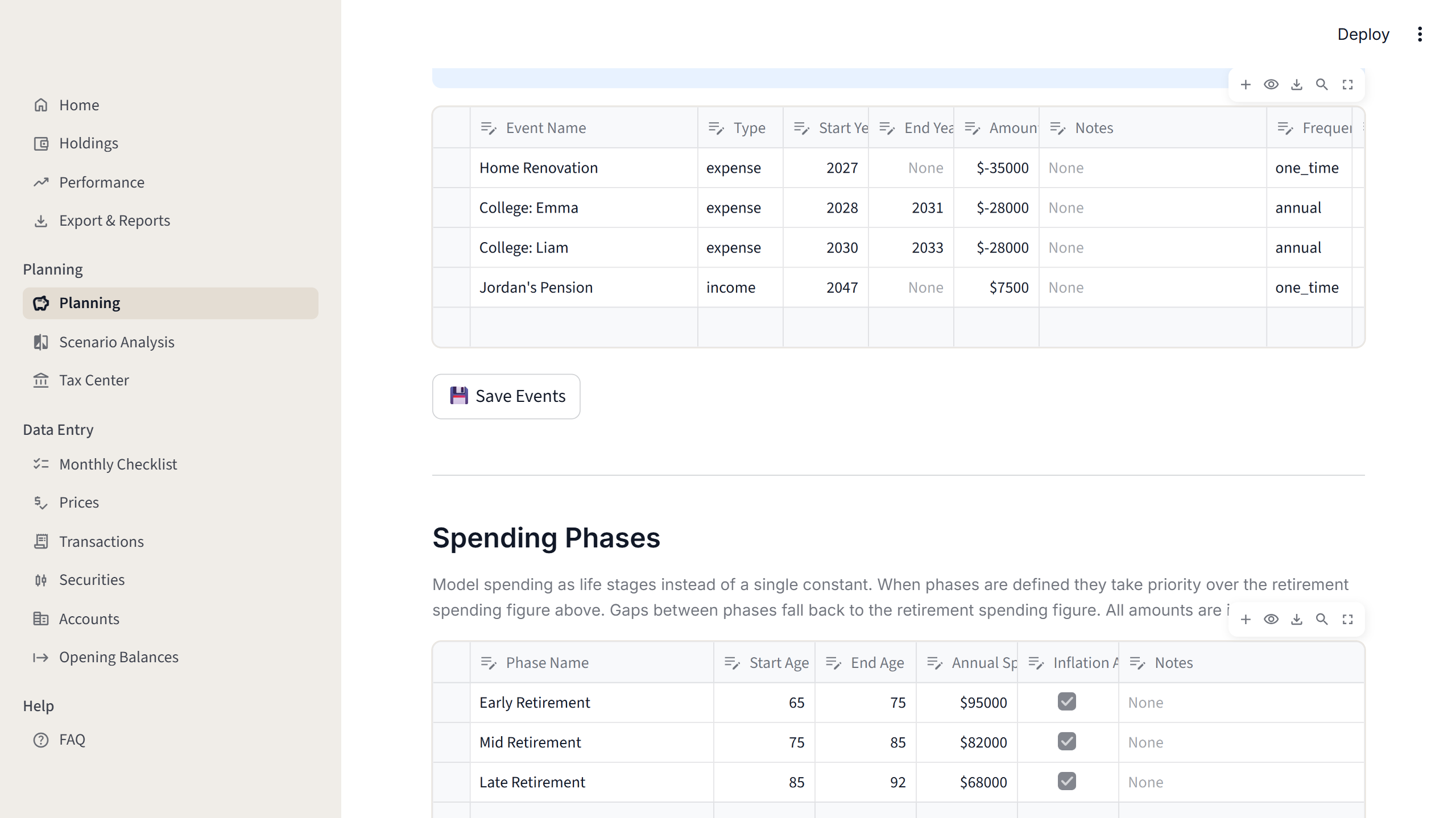This screenshot has width=1456, height=818.
Task: Open the Type column header menu
Action: coord(716,128)
